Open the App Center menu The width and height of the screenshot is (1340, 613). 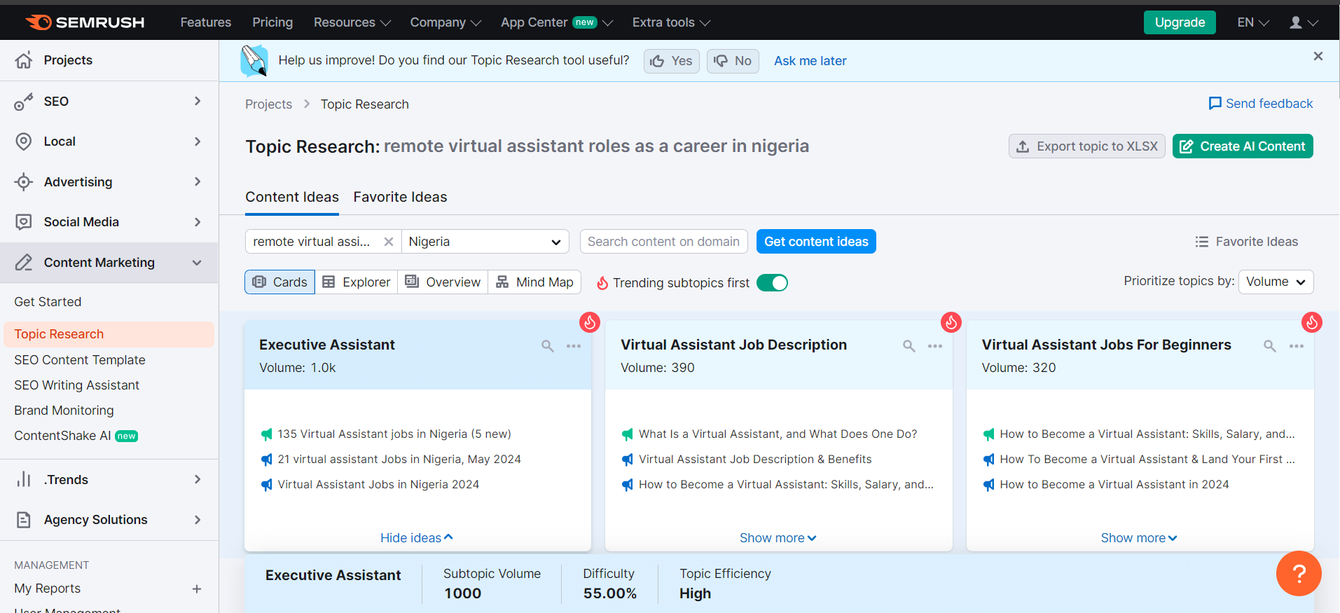click(558, 22)
